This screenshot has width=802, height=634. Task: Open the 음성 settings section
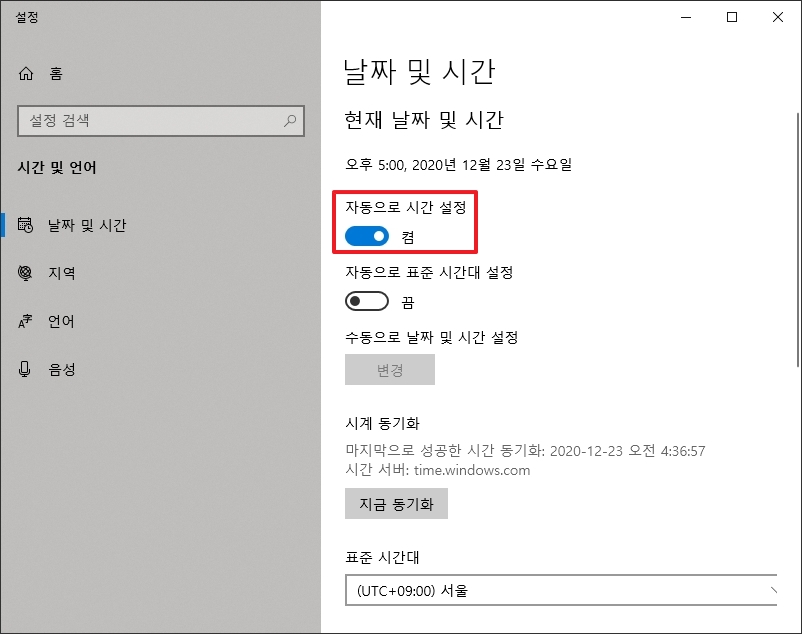[x=62, y=369]
